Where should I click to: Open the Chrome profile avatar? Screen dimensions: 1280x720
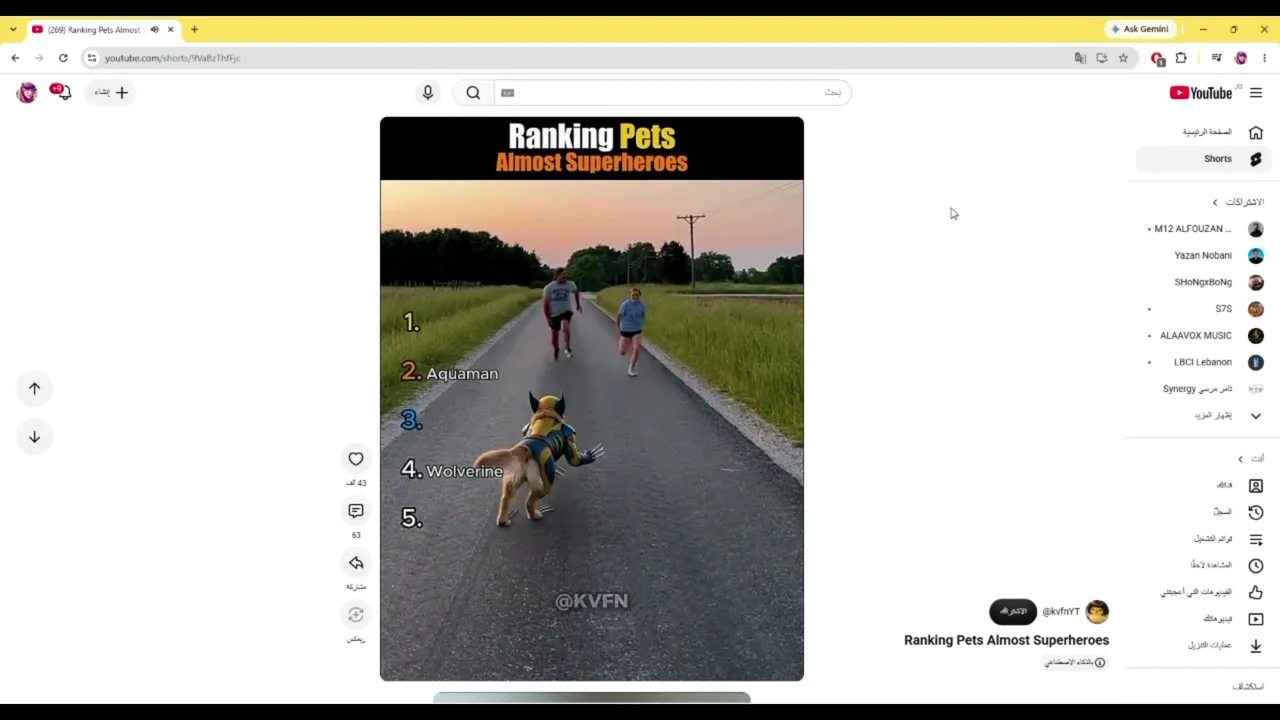click(1241, 58)
